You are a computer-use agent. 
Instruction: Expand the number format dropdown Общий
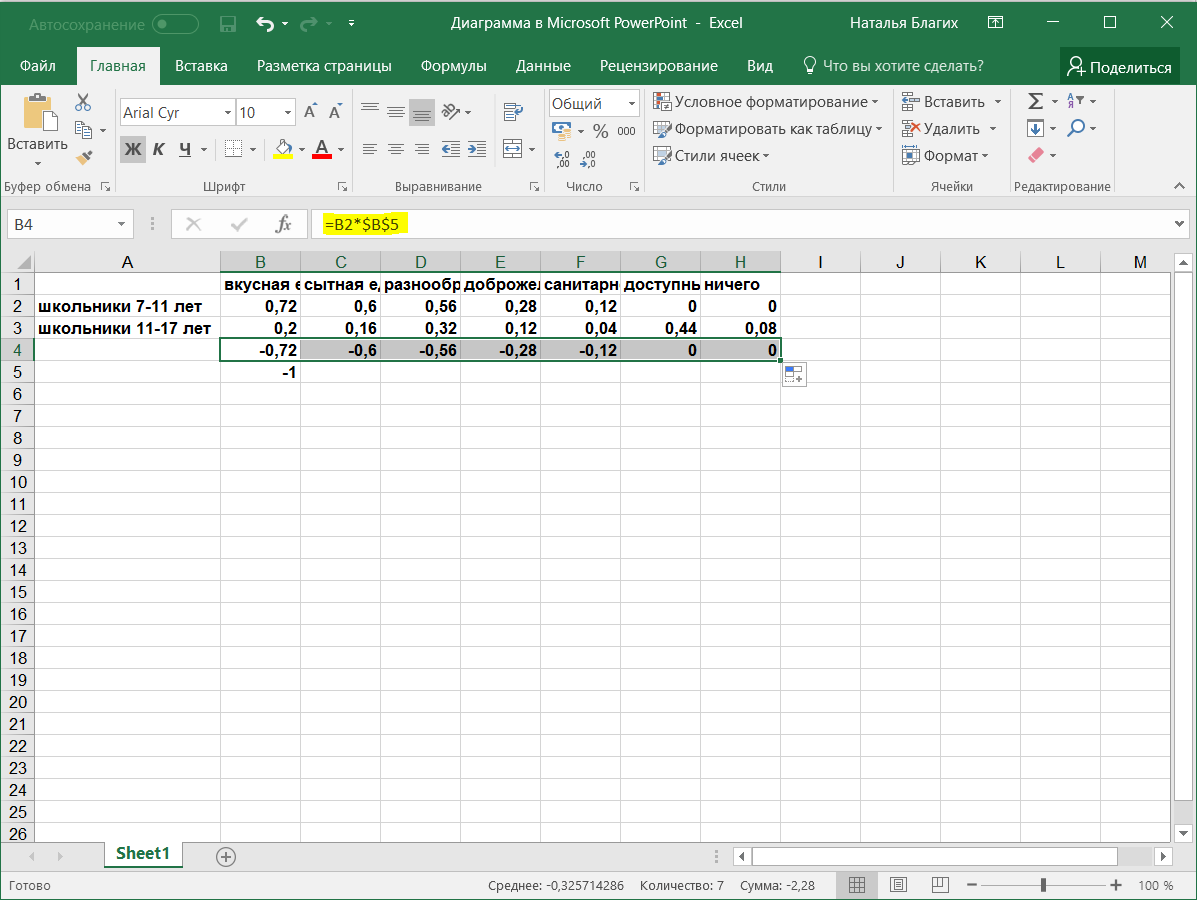coord(632,103)
